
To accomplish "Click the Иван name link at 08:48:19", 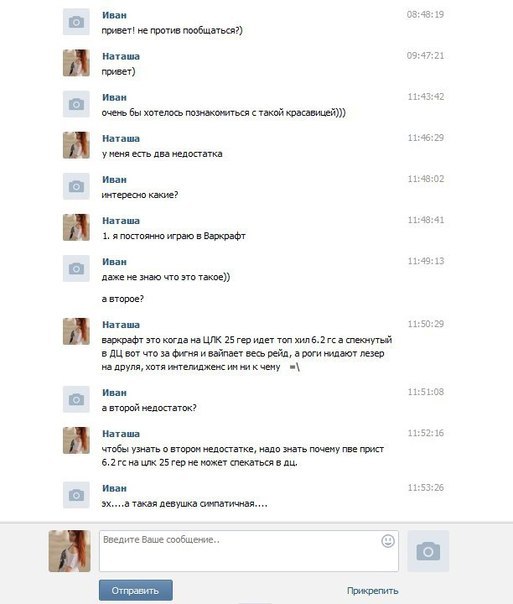I will (114, 15).
